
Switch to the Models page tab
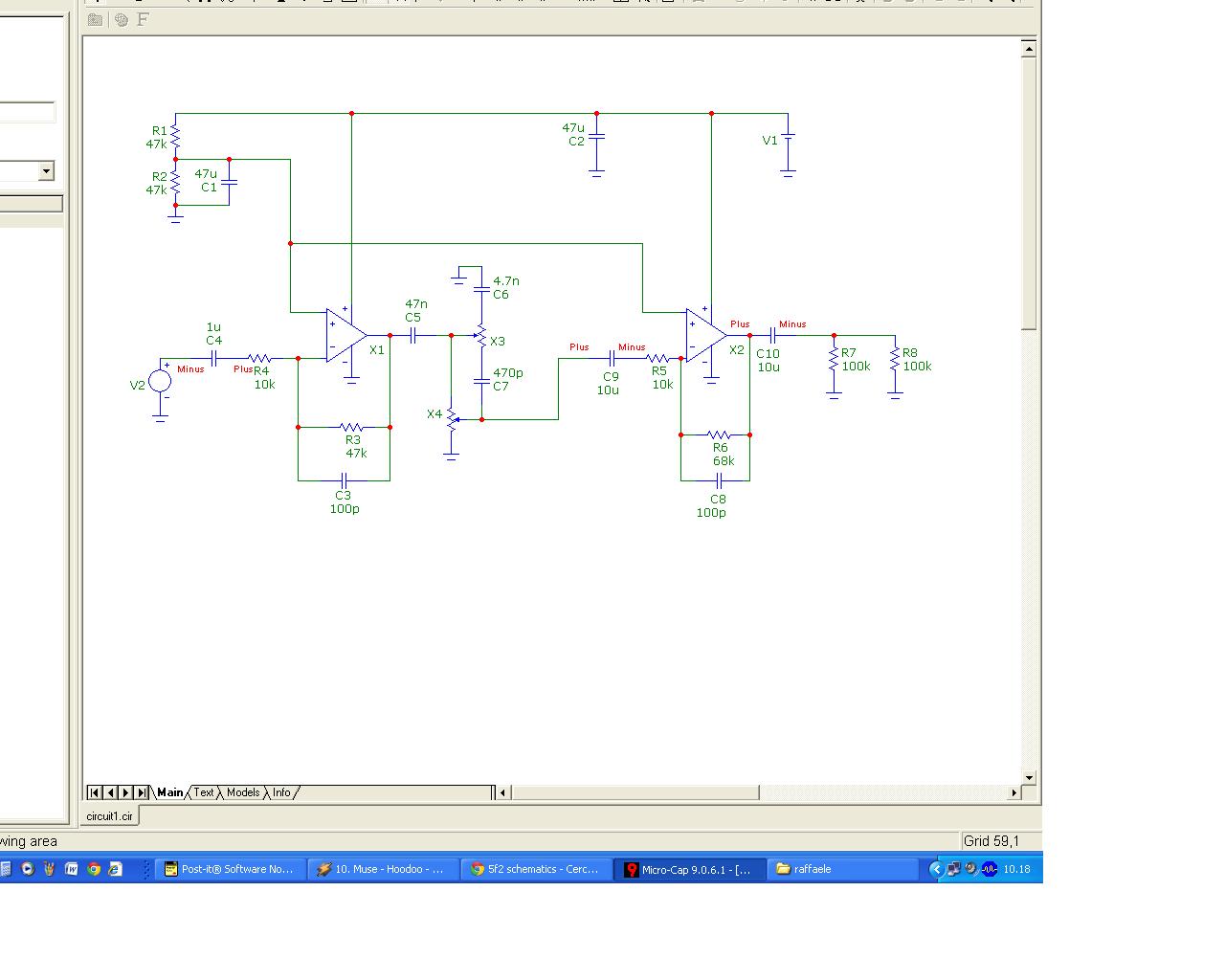(x=243, y=792)
